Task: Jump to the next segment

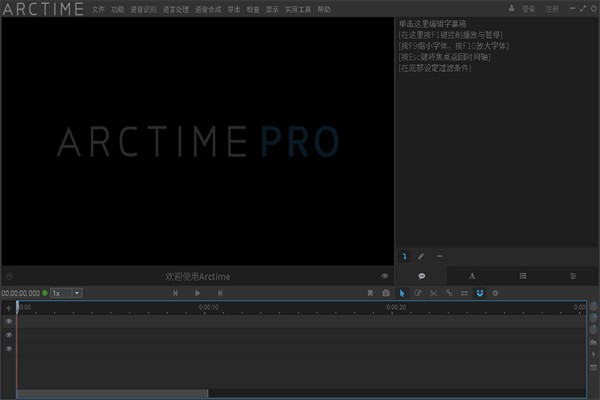Action: click(220, 293)
